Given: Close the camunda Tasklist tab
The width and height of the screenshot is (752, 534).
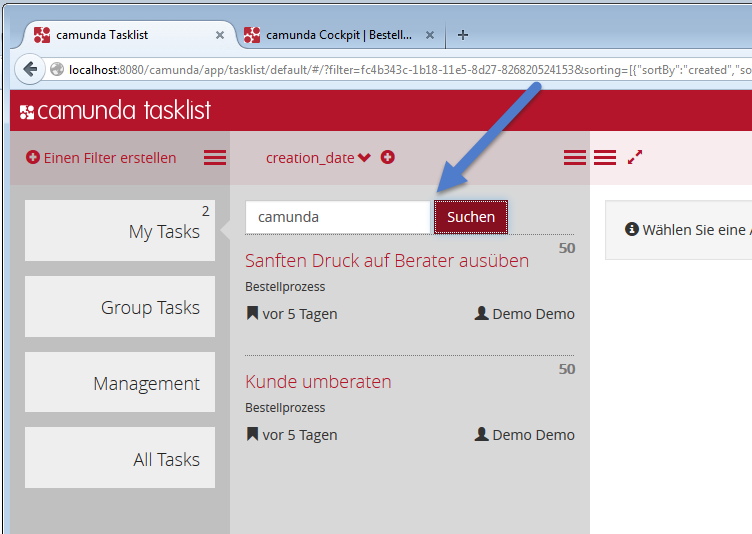Looking at the screenshot, I should (220, 35).
